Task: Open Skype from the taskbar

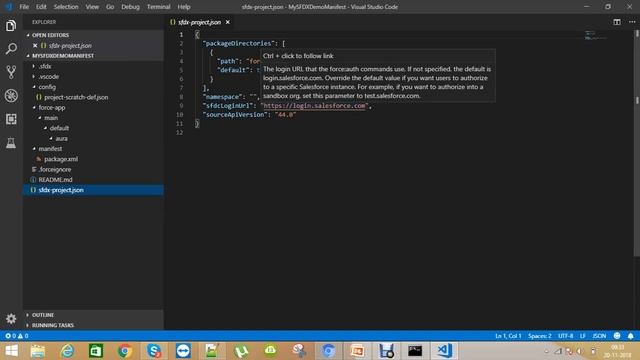Action: pyautogui.click(x=154, y=351)
